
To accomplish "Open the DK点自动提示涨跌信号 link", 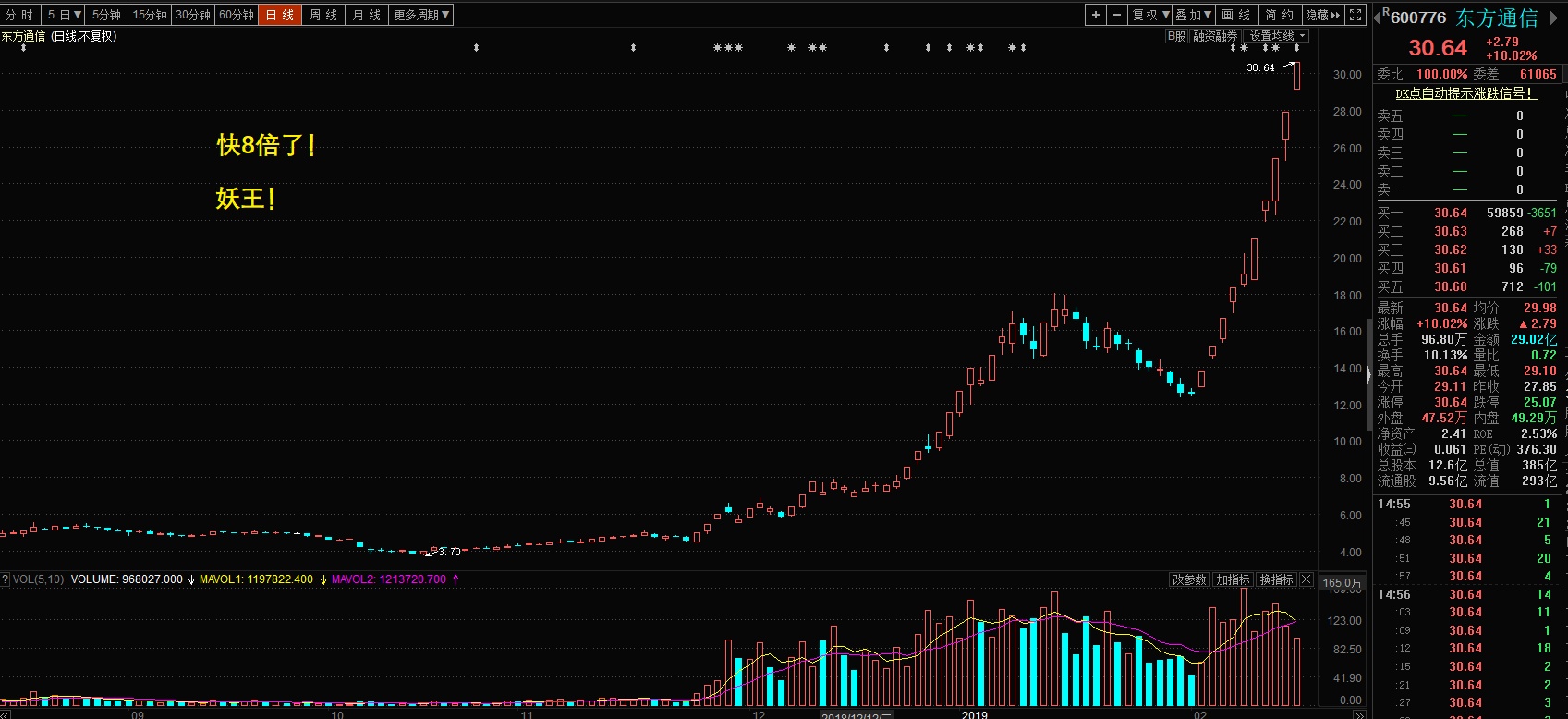I will tap(1465, 93).
